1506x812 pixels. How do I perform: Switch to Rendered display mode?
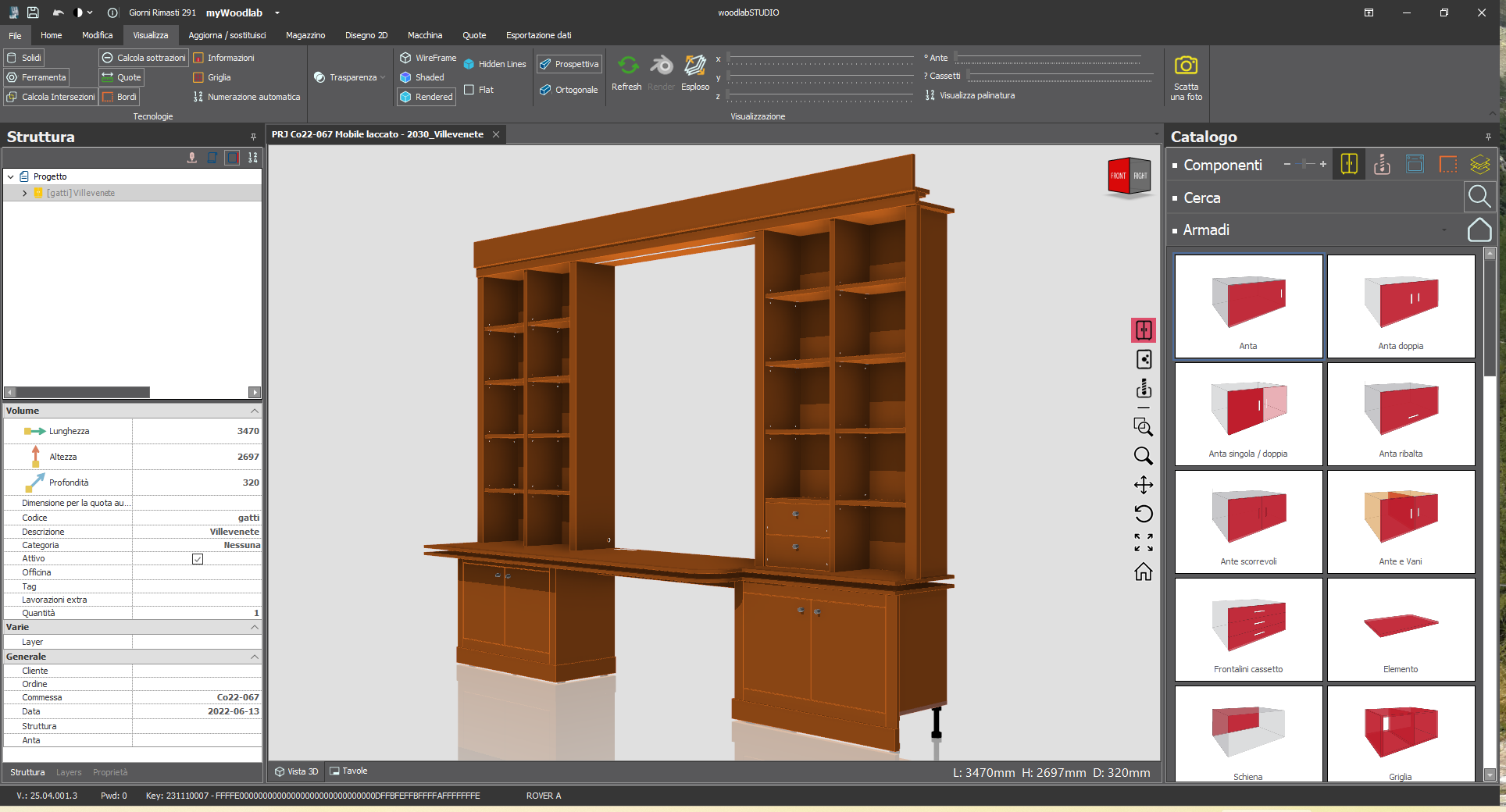[426, 97]
